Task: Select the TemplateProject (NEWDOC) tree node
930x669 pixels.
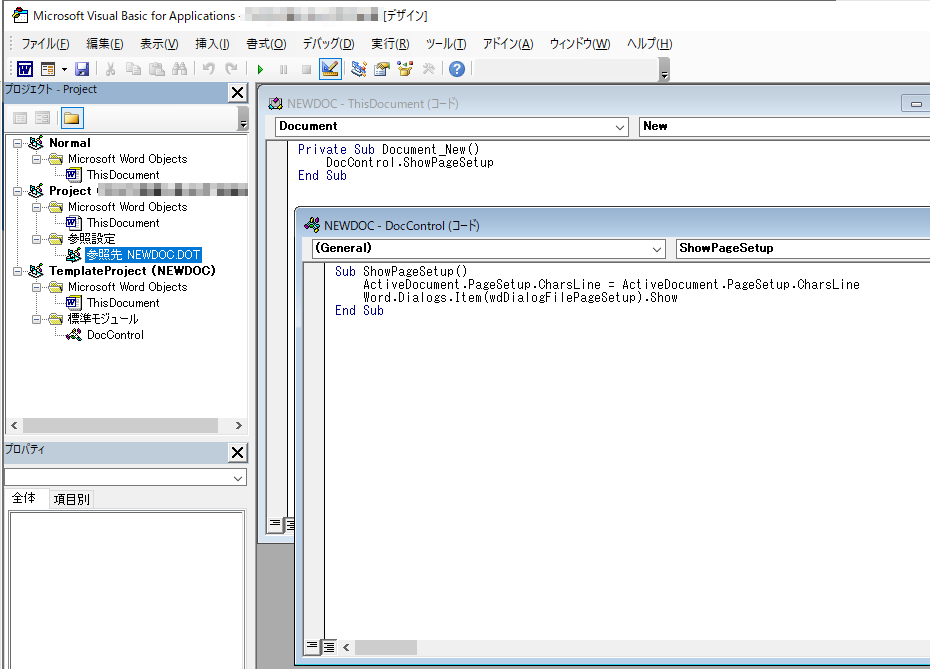Action: pyautogui.click(x=132, y=271)
